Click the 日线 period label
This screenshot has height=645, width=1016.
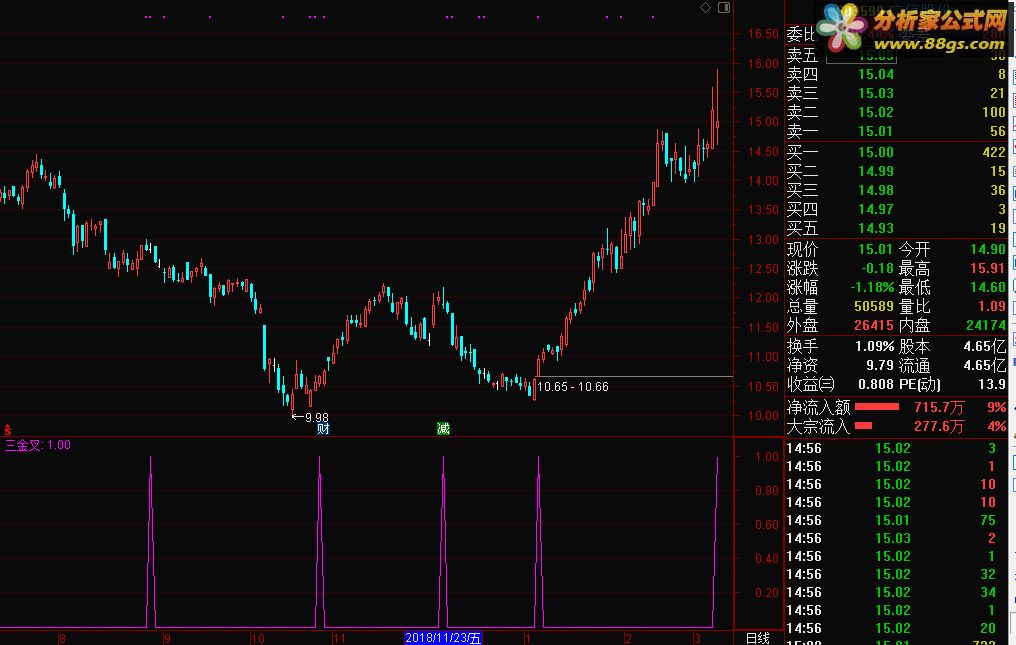757,639
